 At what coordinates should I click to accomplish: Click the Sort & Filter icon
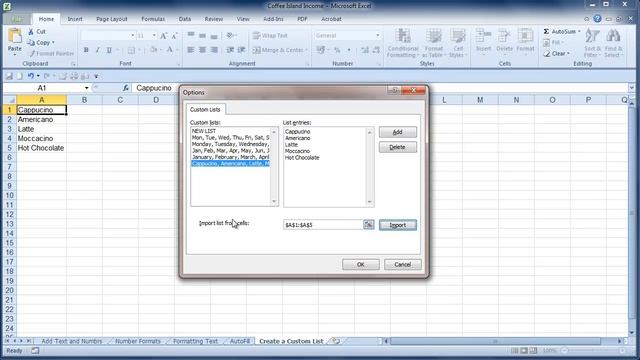coord(592,36)
